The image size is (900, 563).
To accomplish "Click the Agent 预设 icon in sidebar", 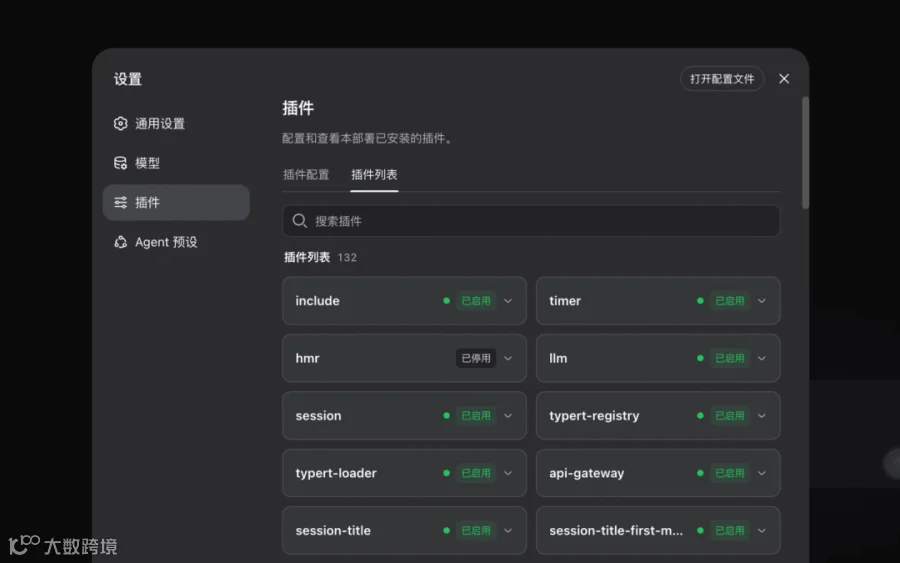I will tap(121, 242).
